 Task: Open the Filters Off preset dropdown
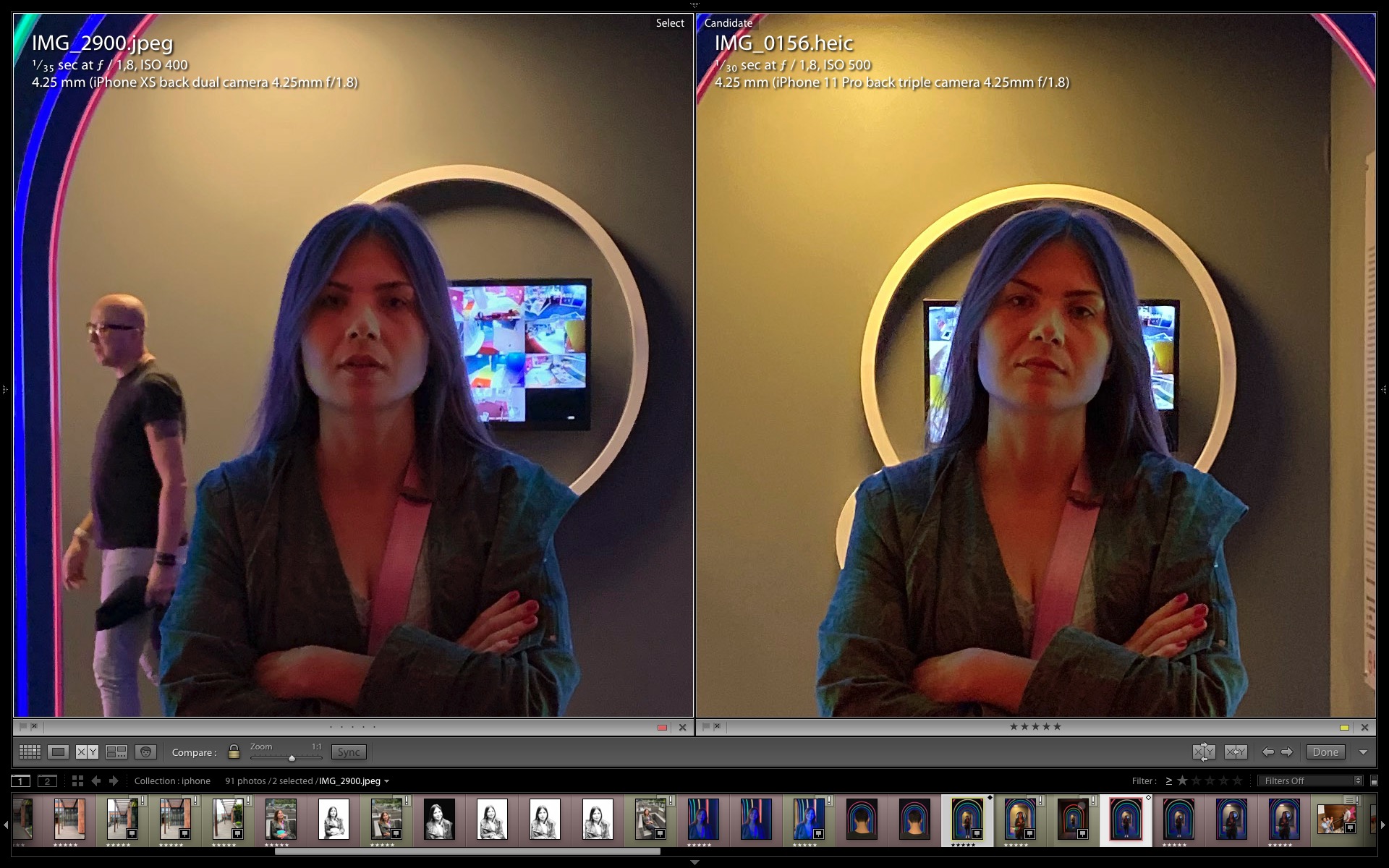pos(1310,781)
